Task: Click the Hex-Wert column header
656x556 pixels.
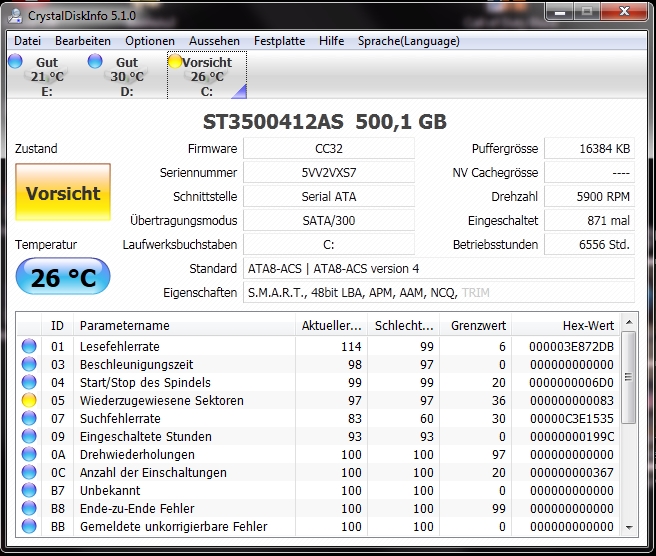Action: [566, 325]
